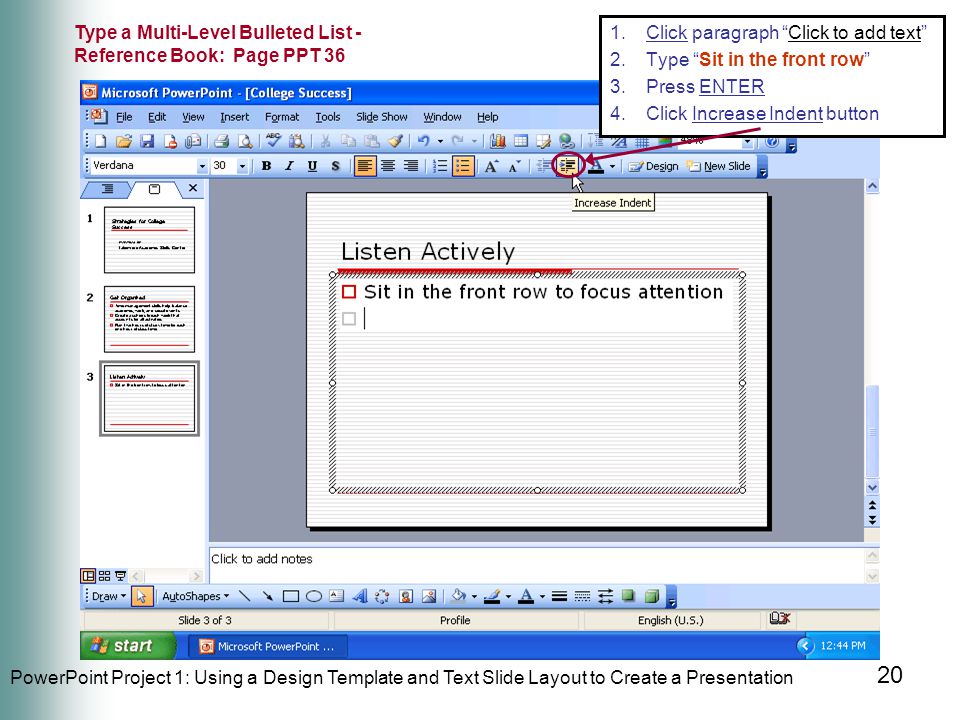
Task: Click Microsoft PowerPoint taskbar button
Action: coord(267,646)
